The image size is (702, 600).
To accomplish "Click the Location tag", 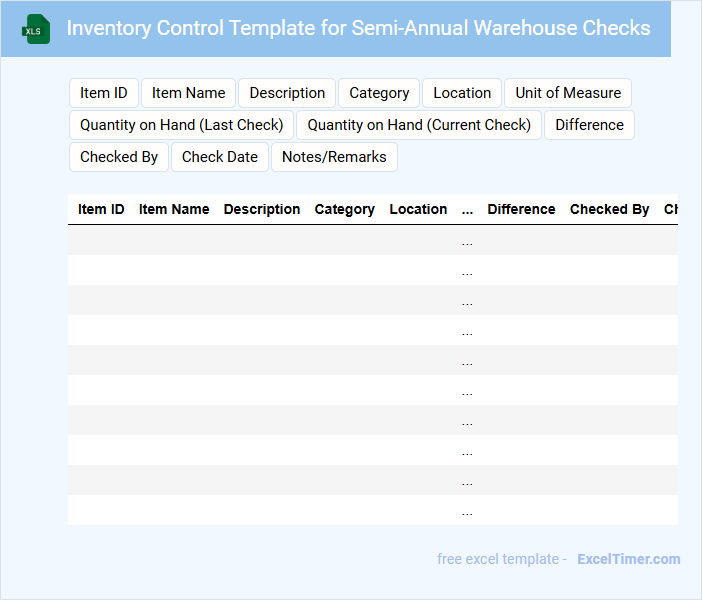I will (x=462, y=93).
